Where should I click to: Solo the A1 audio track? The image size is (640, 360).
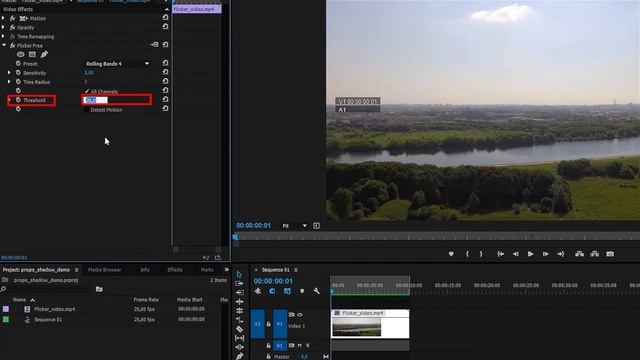click(x=307, y=346)
